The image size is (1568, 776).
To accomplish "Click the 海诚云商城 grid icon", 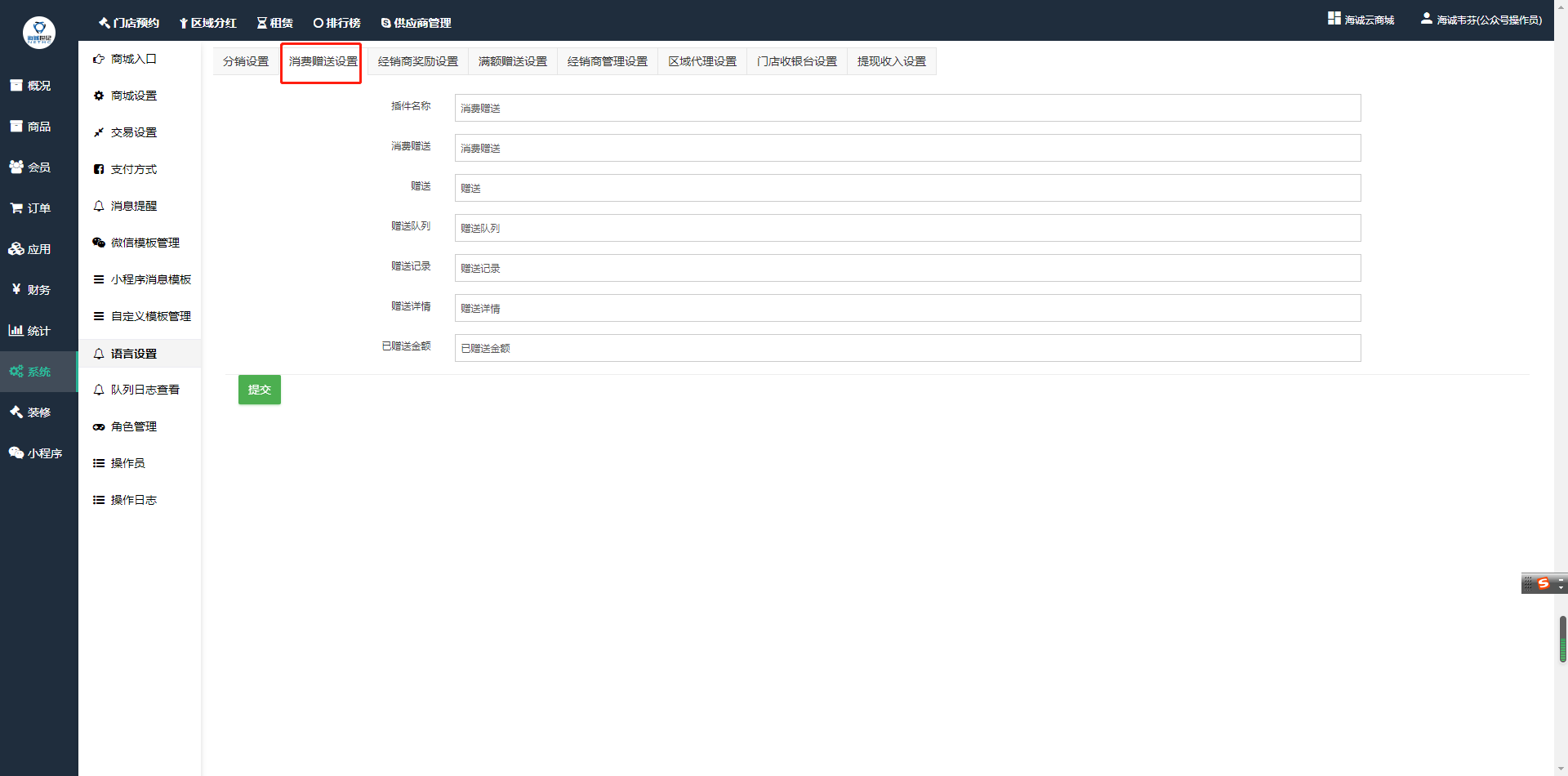I will 1334,18.
